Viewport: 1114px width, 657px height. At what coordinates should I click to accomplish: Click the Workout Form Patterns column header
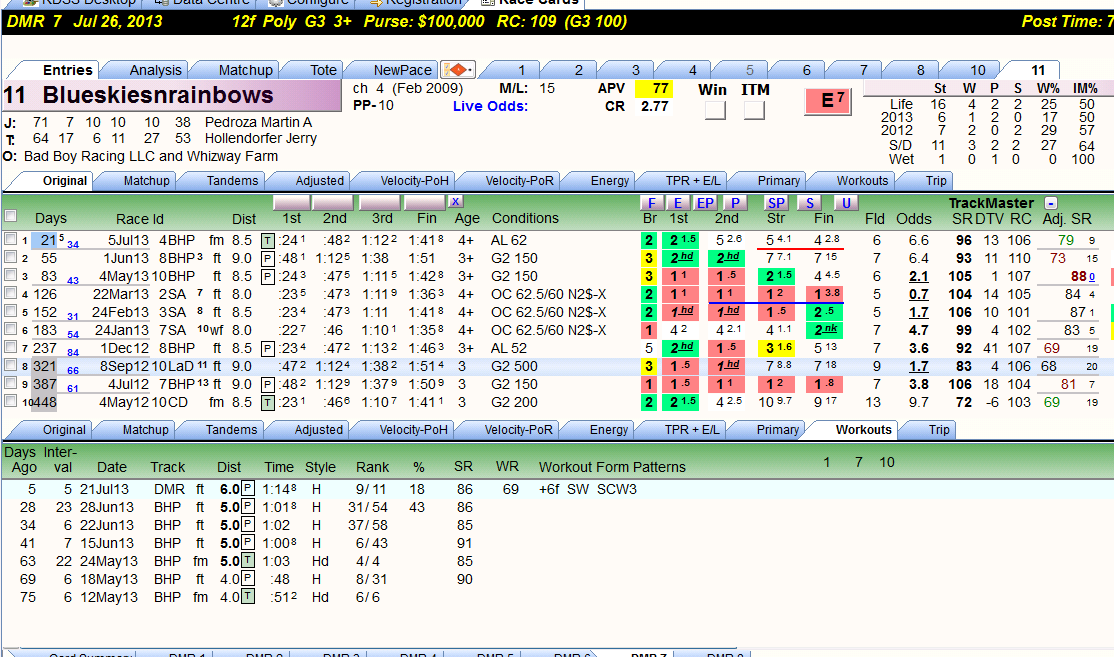612,467
